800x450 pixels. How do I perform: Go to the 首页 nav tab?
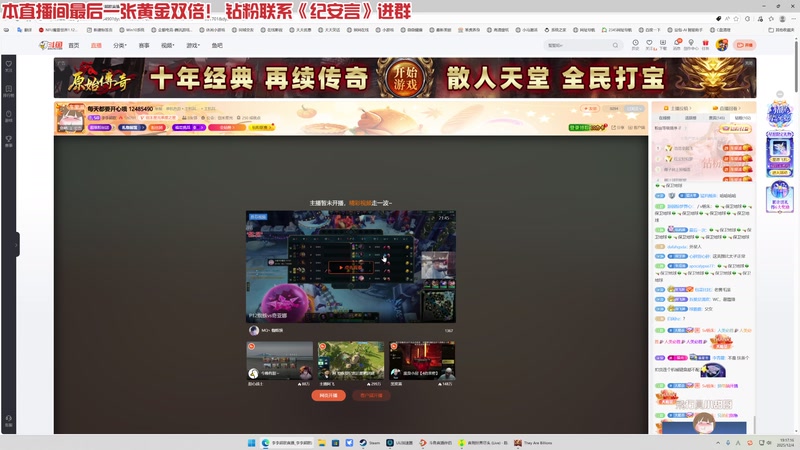(x=74, y=45)
